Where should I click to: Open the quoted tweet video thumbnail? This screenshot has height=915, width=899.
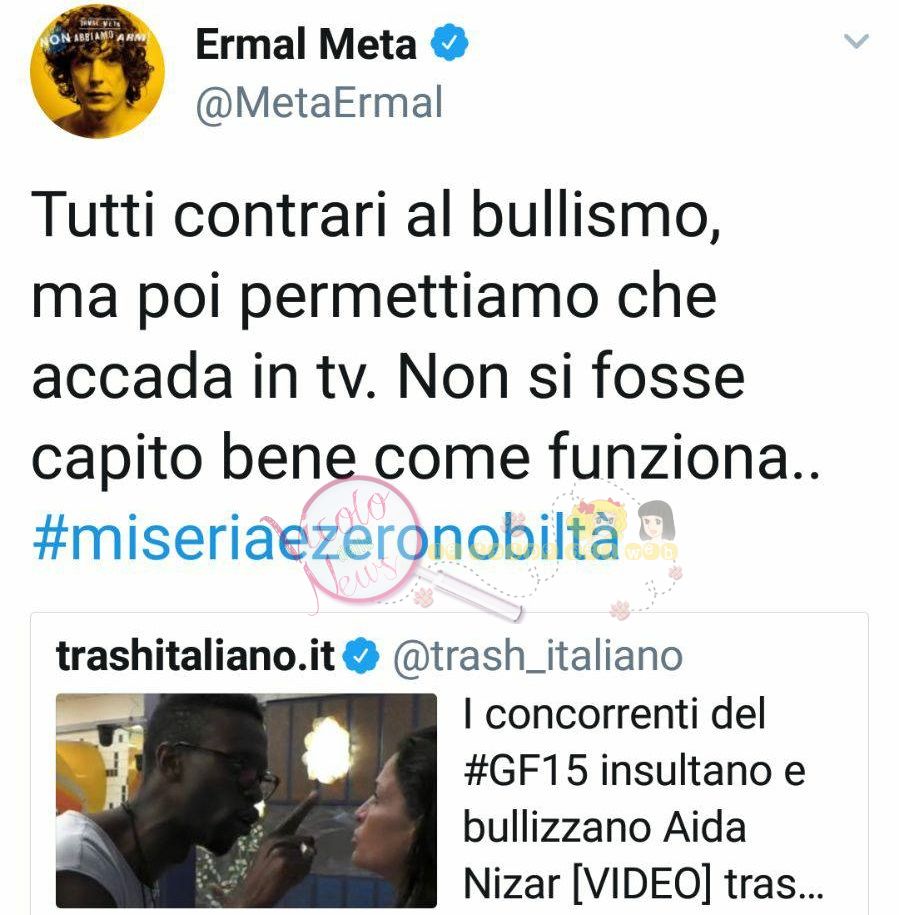246,800
